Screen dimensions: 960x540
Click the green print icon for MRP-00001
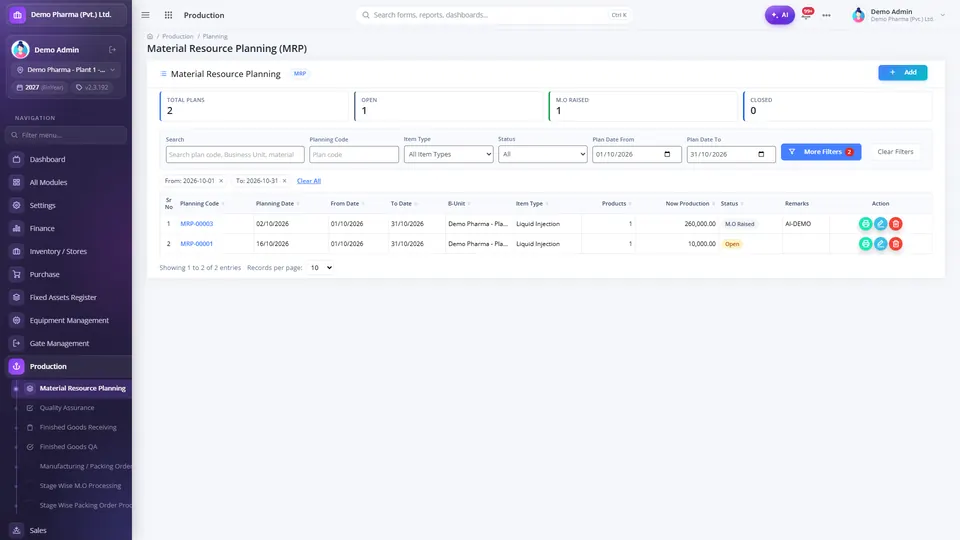(x=865, y=244)
